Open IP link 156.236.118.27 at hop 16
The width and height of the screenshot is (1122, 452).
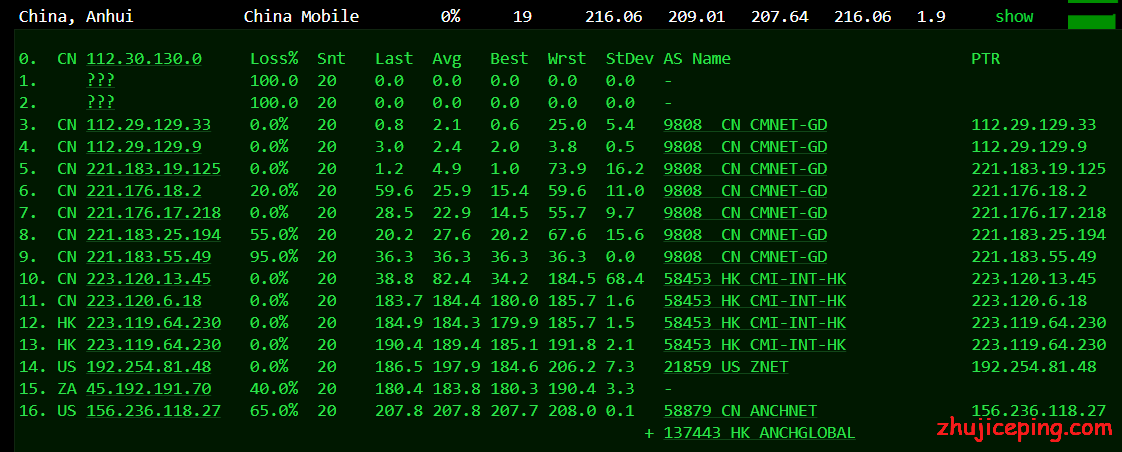click(154, 411)
